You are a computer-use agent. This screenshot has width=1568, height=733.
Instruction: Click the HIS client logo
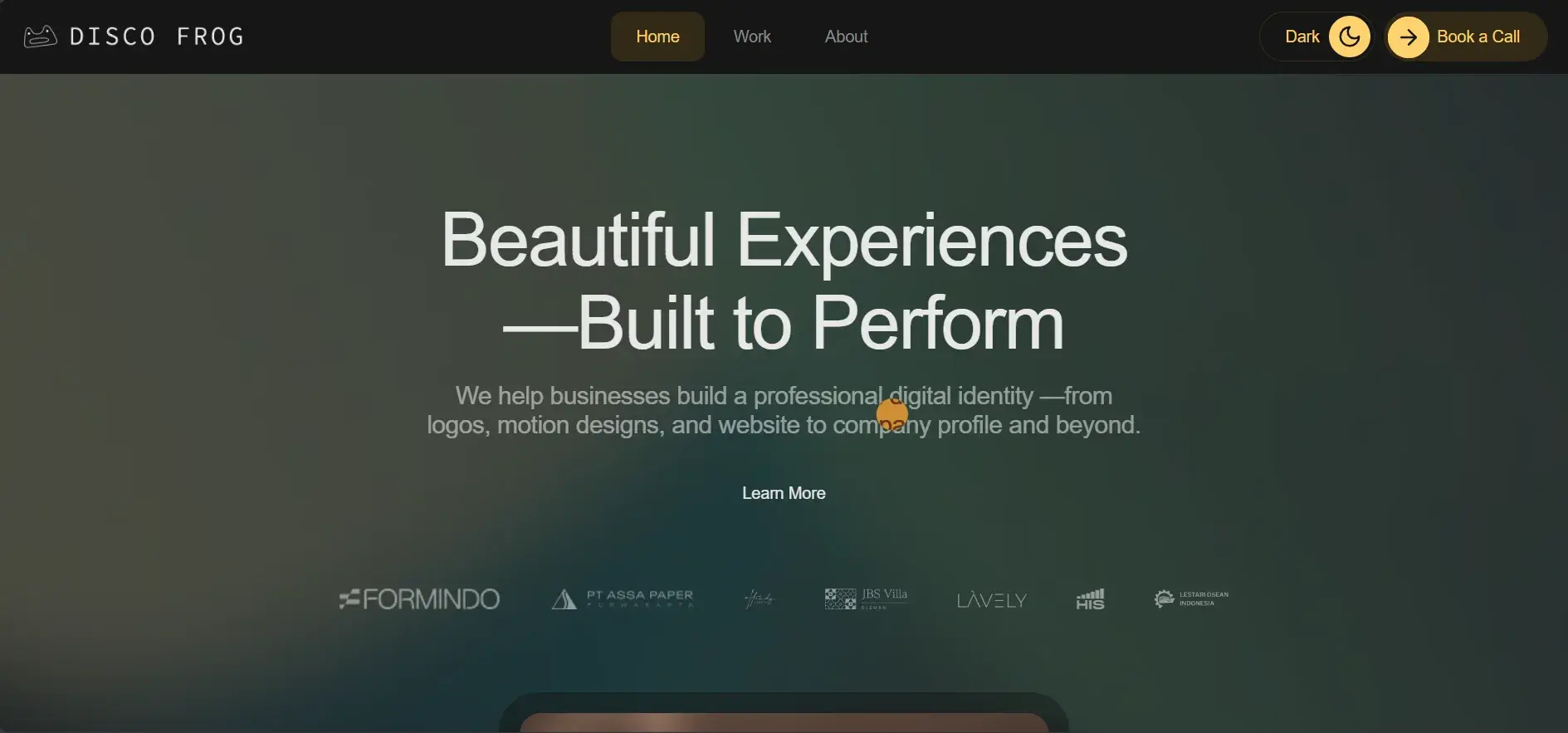1090,599
